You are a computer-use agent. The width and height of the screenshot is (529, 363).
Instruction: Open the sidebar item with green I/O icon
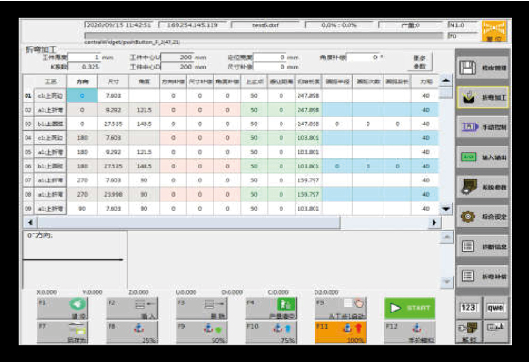pos(482,157)
